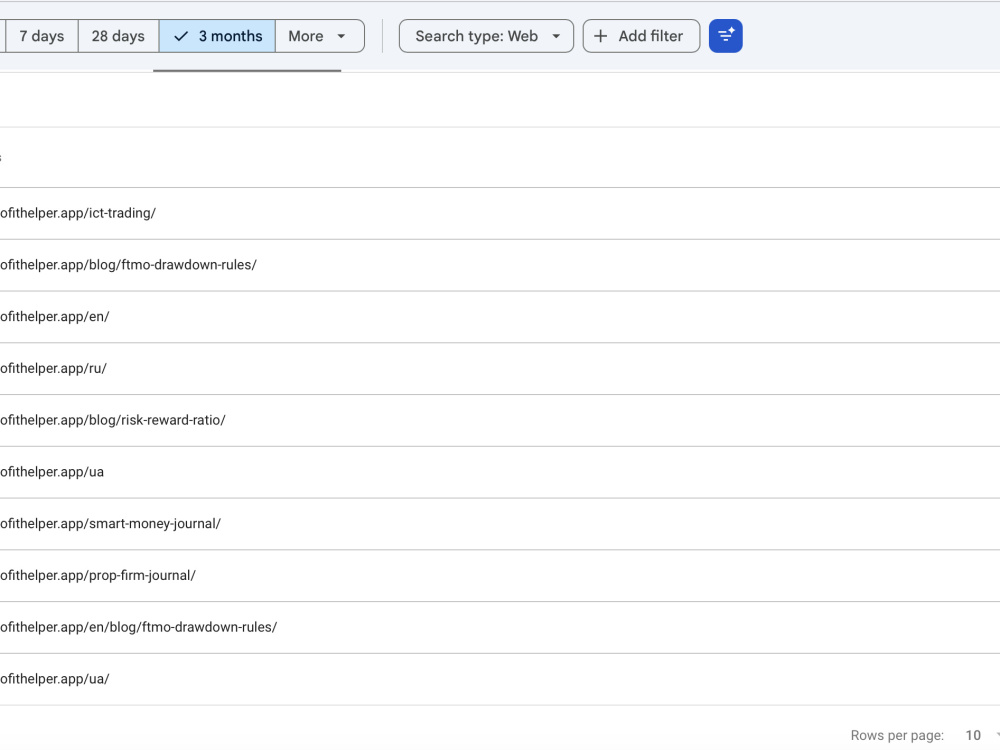
Task: Click the Add filter button
Action: (641, 36)
